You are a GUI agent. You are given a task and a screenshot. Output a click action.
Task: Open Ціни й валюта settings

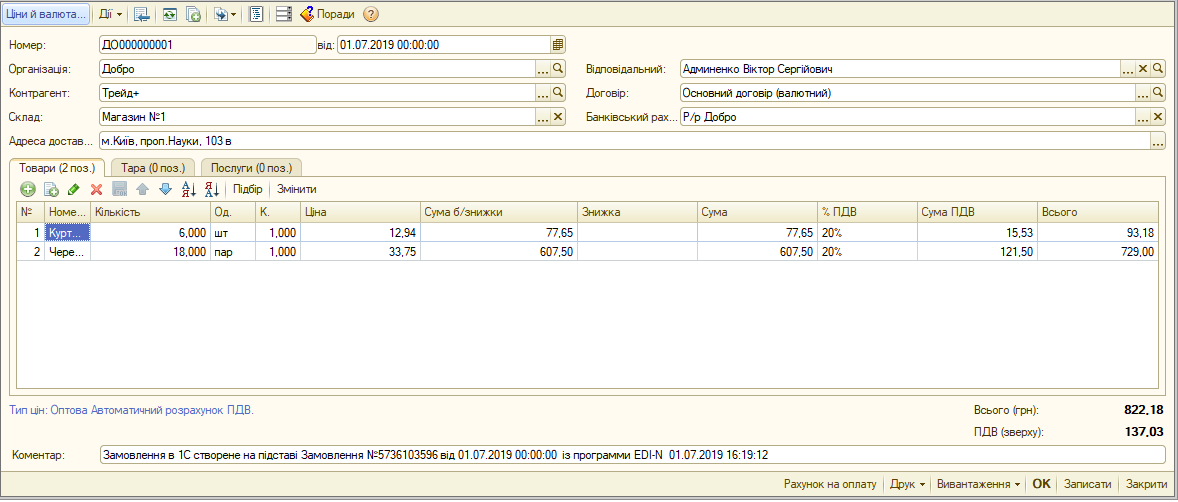pos(46,14)
